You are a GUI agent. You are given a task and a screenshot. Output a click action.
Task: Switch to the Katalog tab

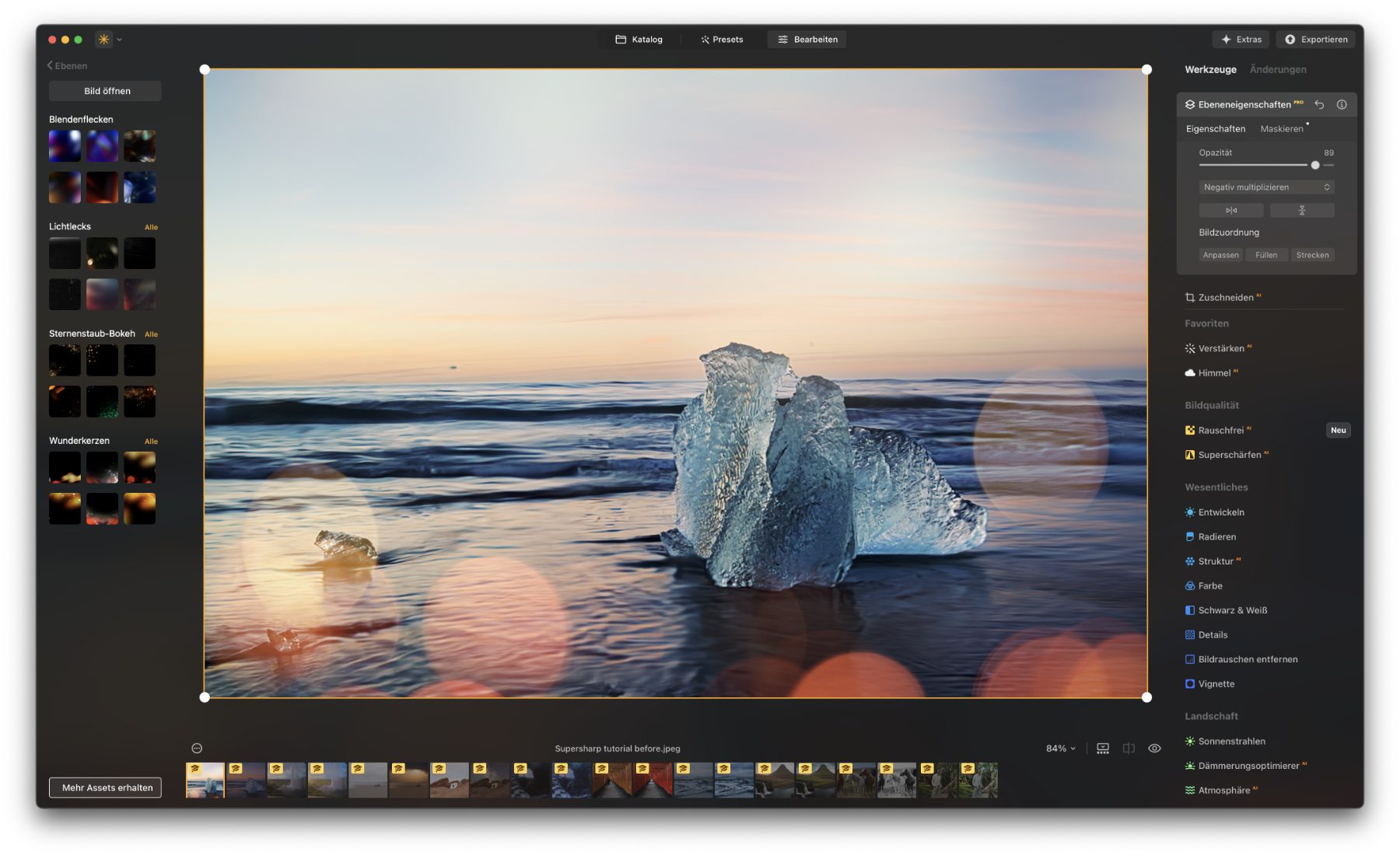pos(639,40)
